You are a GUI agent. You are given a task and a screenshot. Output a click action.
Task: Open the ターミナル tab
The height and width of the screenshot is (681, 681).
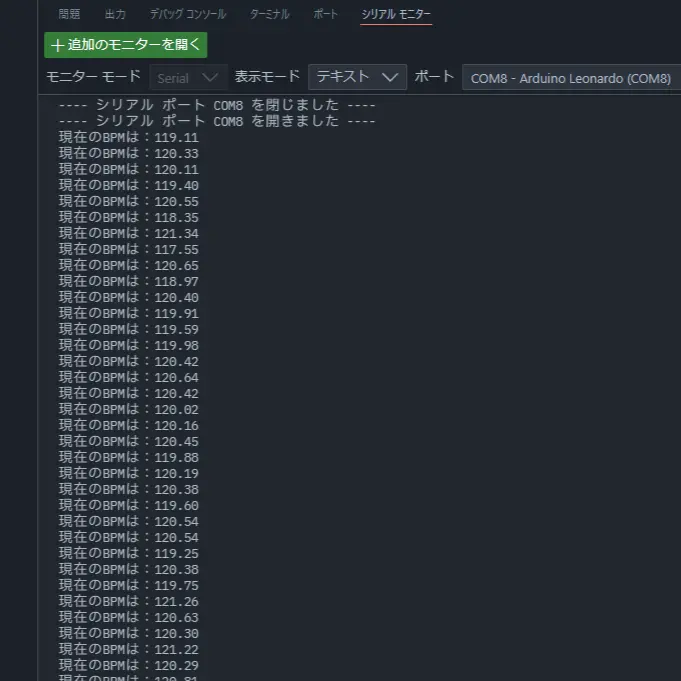tap(269, 15)
